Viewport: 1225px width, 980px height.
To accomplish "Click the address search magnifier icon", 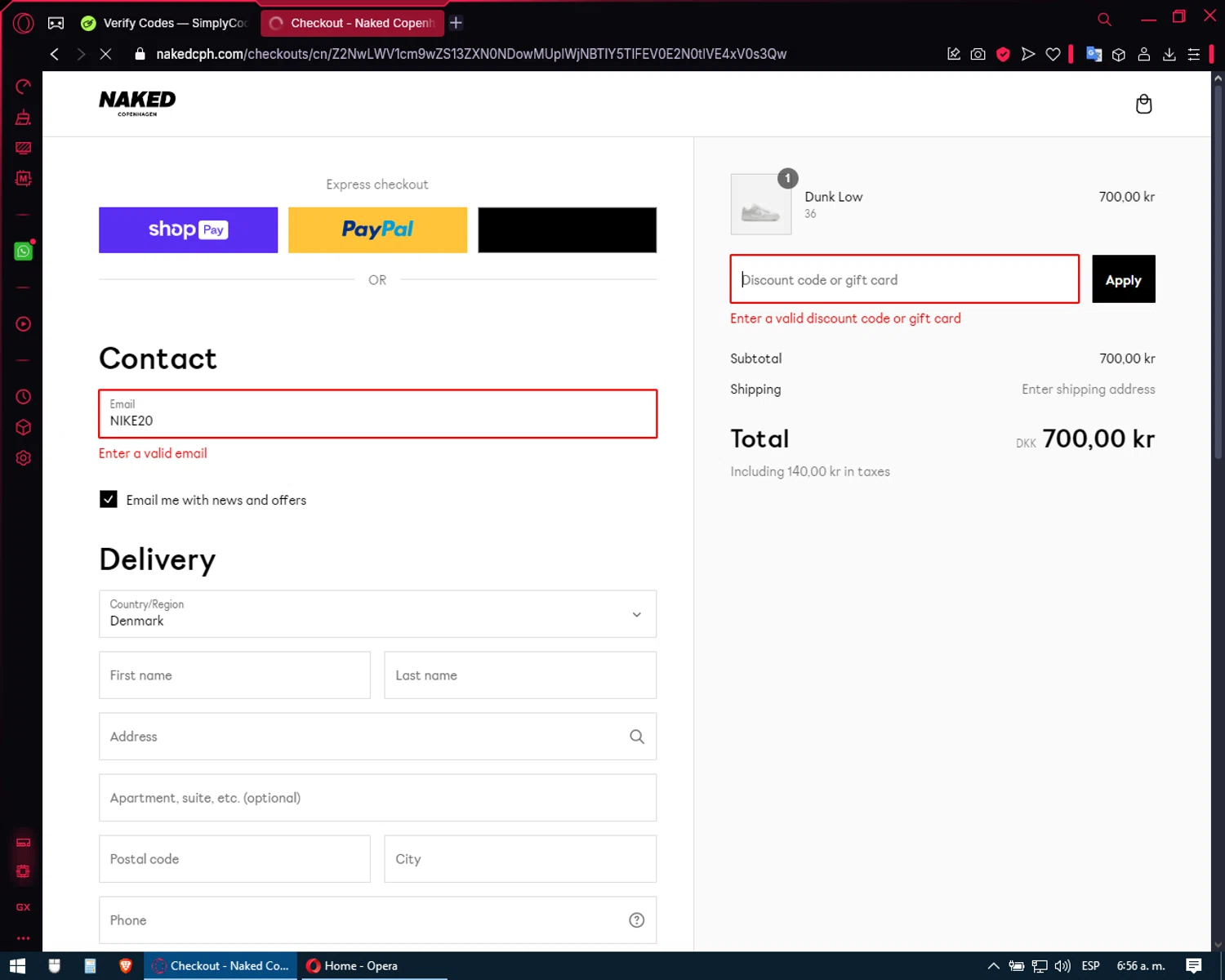I will tap(636, 736).
